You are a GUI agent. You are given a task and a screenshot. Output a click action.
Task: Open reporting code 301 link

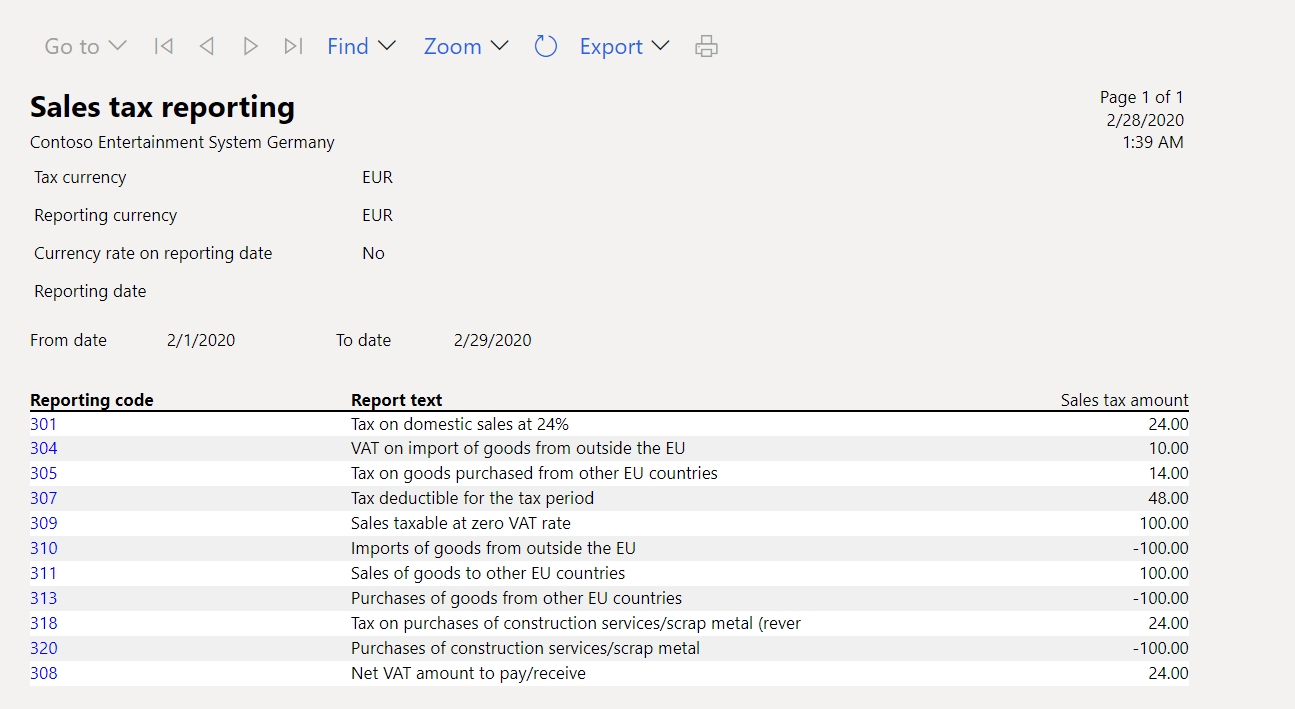point(44,424)
